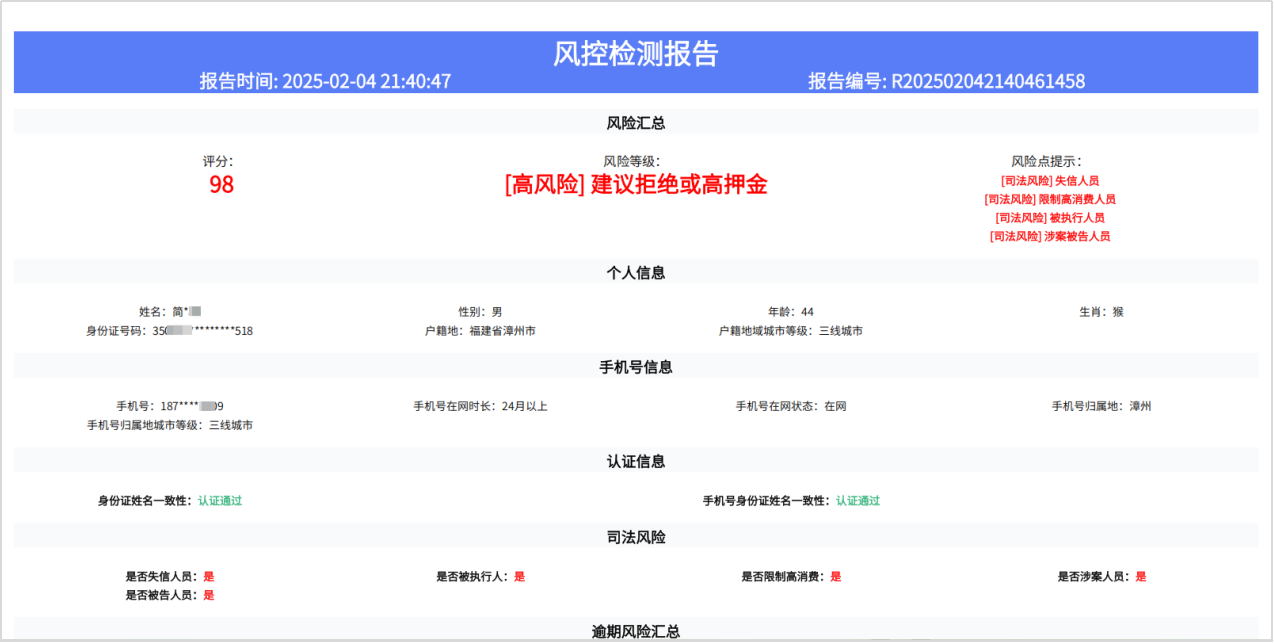The image size is (1274, 643).
Task: Collapse the 认证信息 section header
Action: click(x=636, y=461)
